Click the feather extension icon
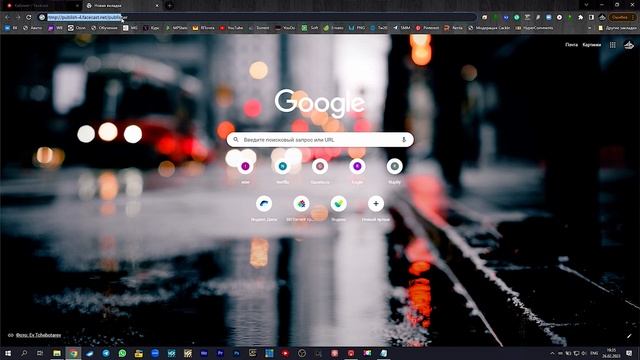The width and height of the screenshot is (640, 360). (x=538, y=17)
